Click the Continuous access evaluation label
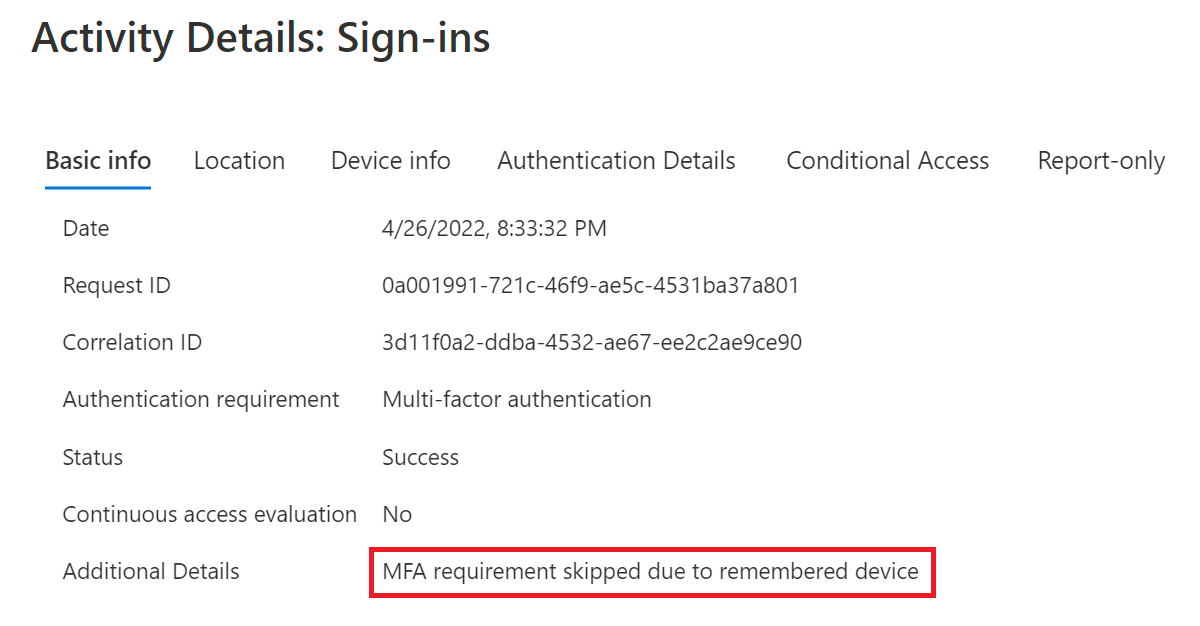 [209, 515]
